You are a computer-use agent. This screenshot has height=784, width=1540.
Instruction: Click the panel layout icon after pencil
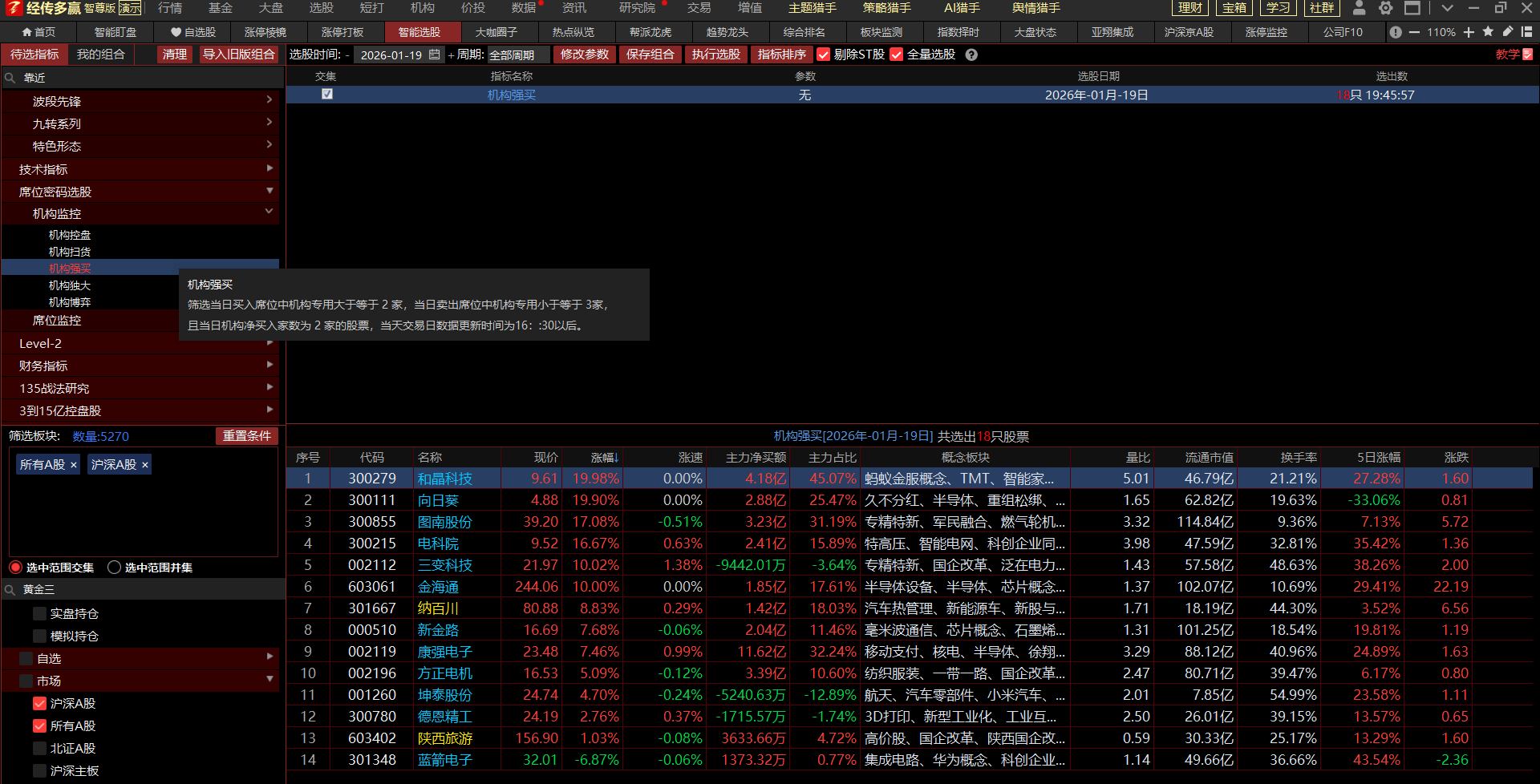click(1526, 32)
